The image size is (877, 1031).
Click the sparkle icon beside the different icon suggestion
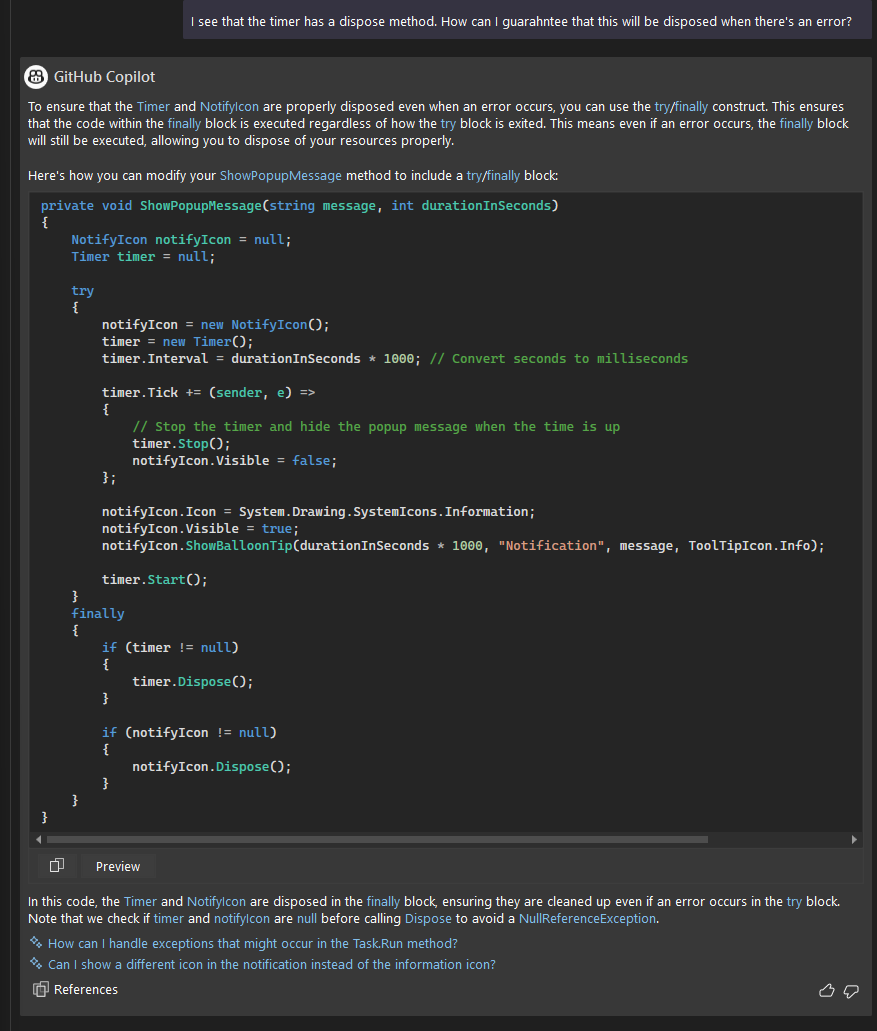36,963
